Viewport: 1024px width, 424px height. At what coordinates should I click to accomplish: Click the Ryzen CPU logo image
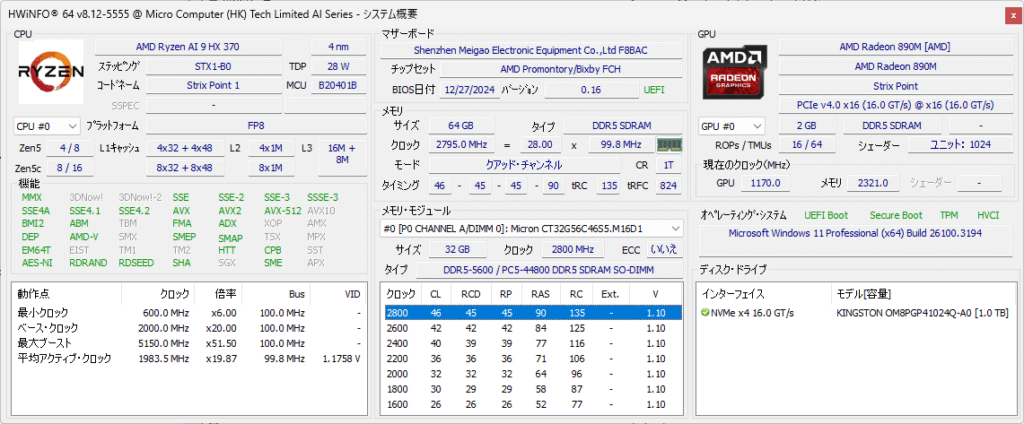coord(51,72)
